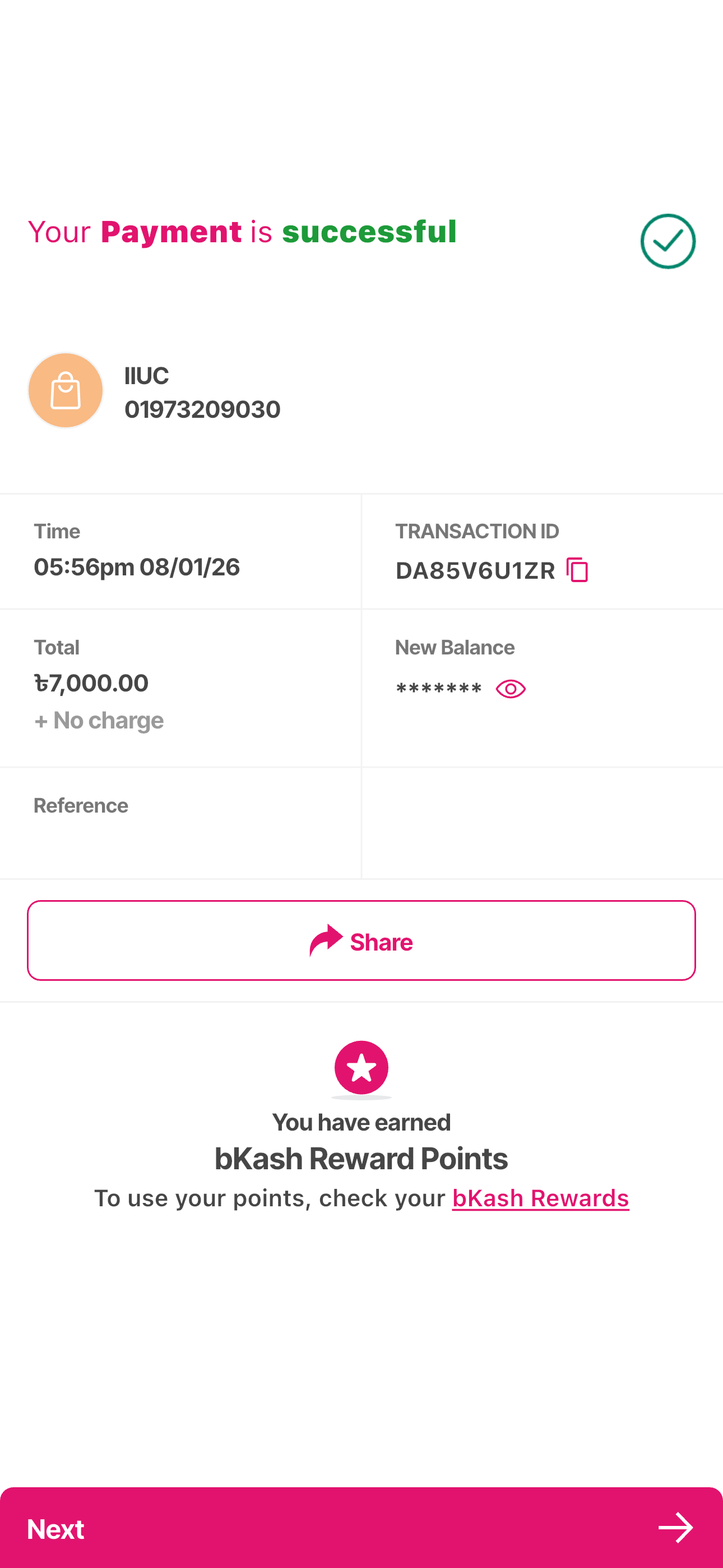Click the "+ No charge" text

[99, 721]
